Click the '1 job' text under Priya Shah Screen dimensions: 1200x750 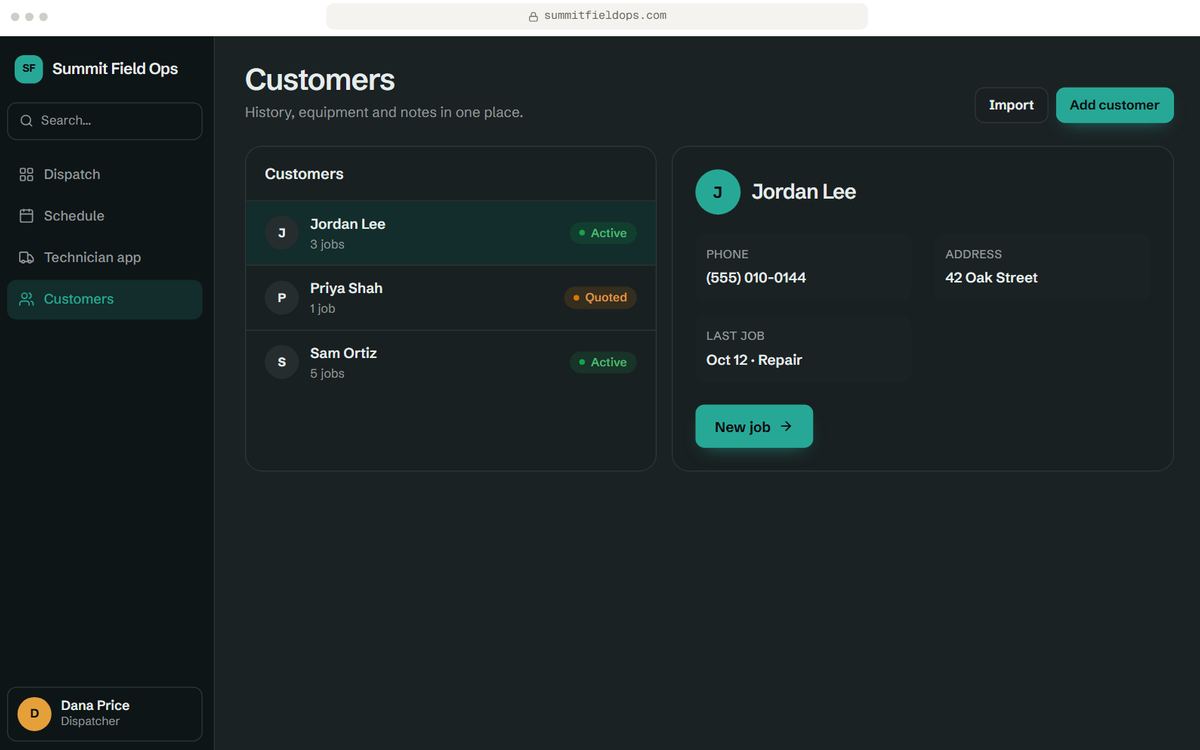point(323,309)
